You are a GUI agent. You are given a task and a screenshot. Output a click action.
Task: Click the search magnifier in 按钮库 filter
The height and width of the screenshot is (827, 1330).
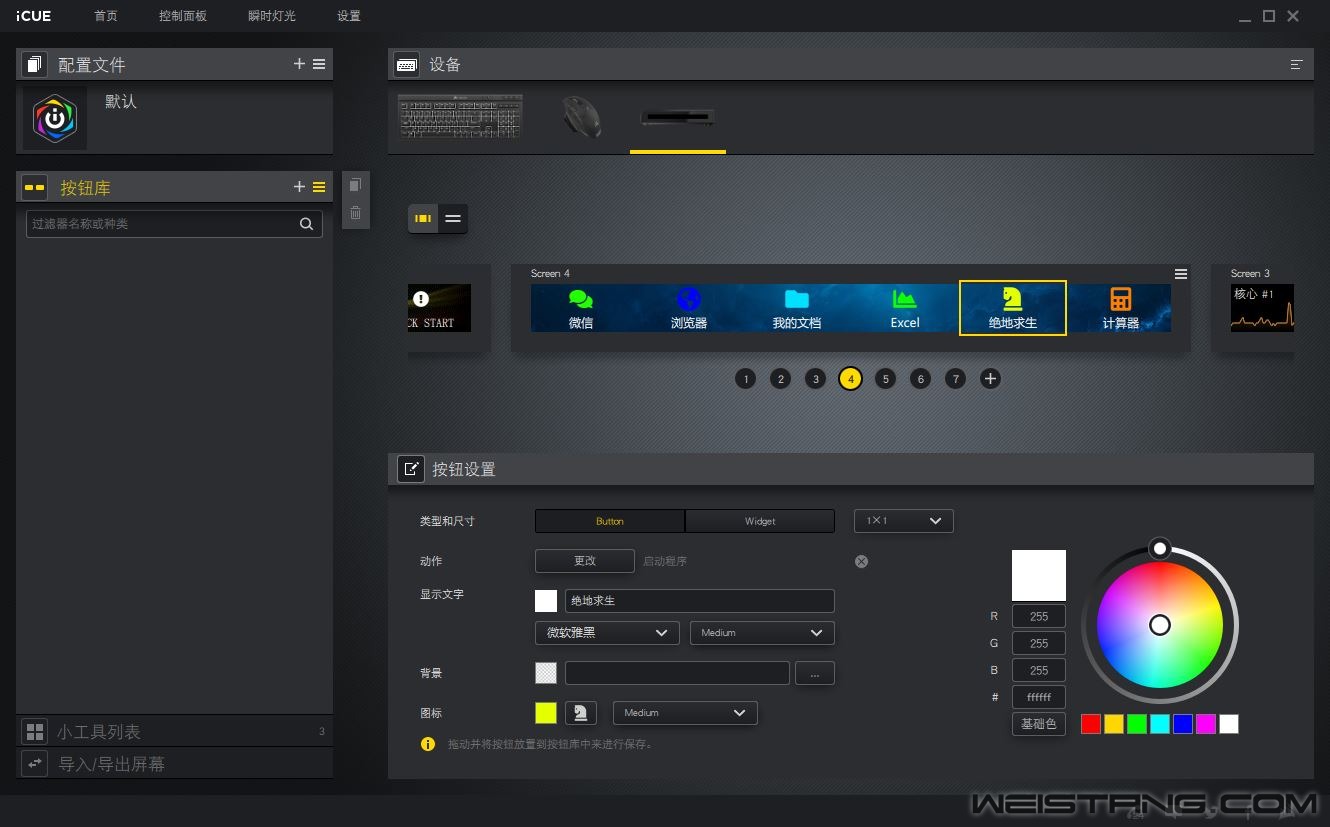(307, 224)
